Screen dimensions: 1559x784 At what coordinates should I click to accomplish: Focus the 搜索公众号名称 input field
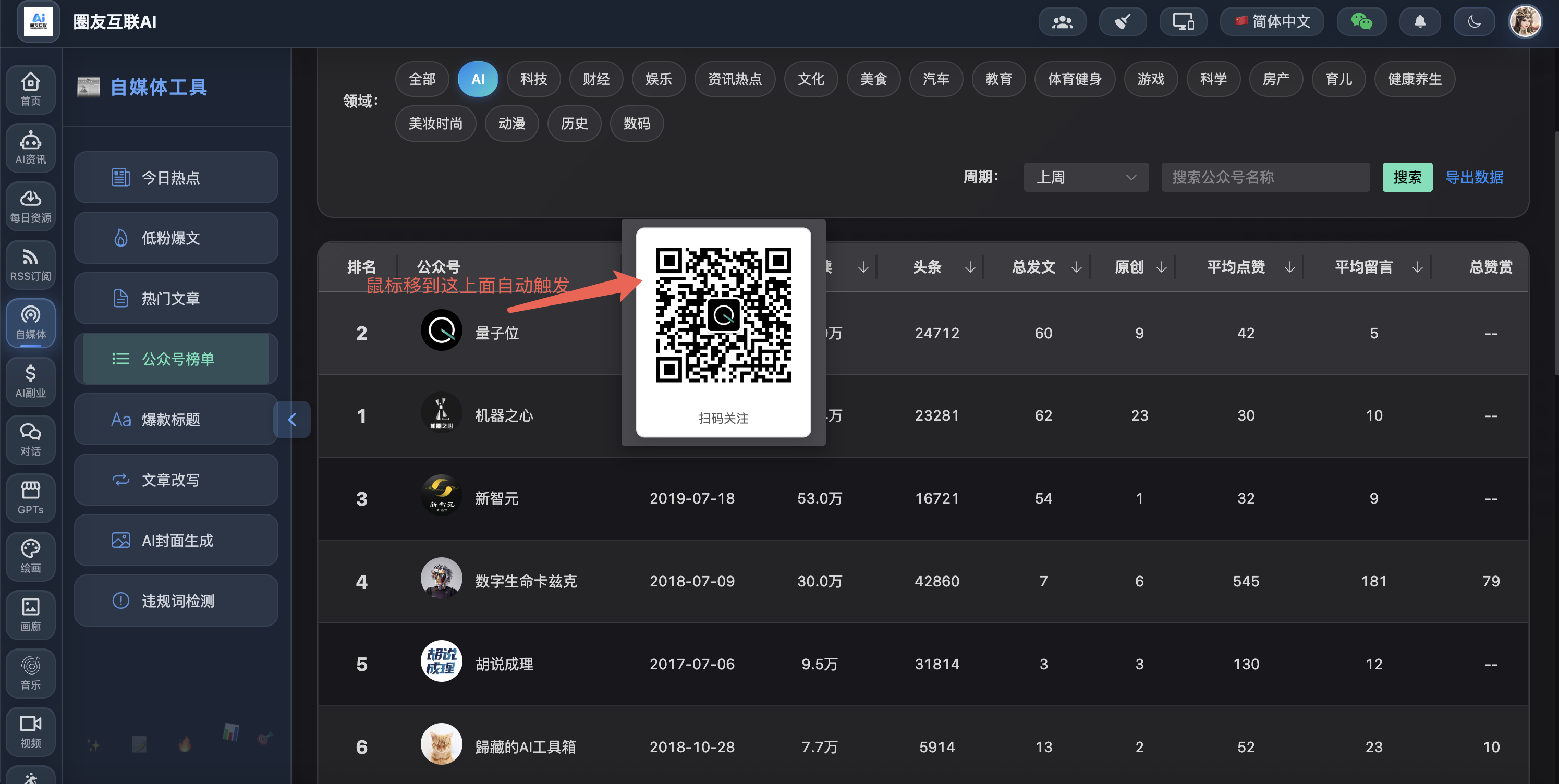pyautogui.click(x=1265, y=177)
